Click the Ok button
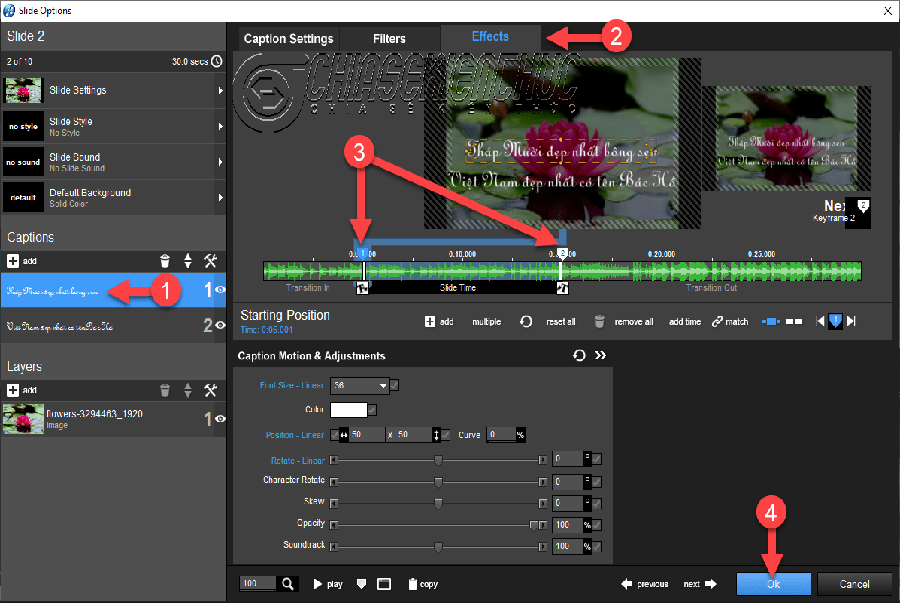 774,584
